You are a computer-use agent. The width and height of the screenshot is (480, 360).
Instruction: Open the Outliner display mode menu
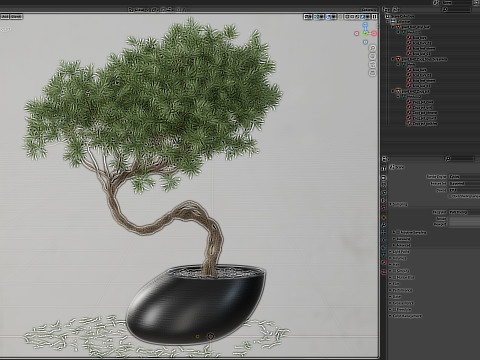coord(396,10)
